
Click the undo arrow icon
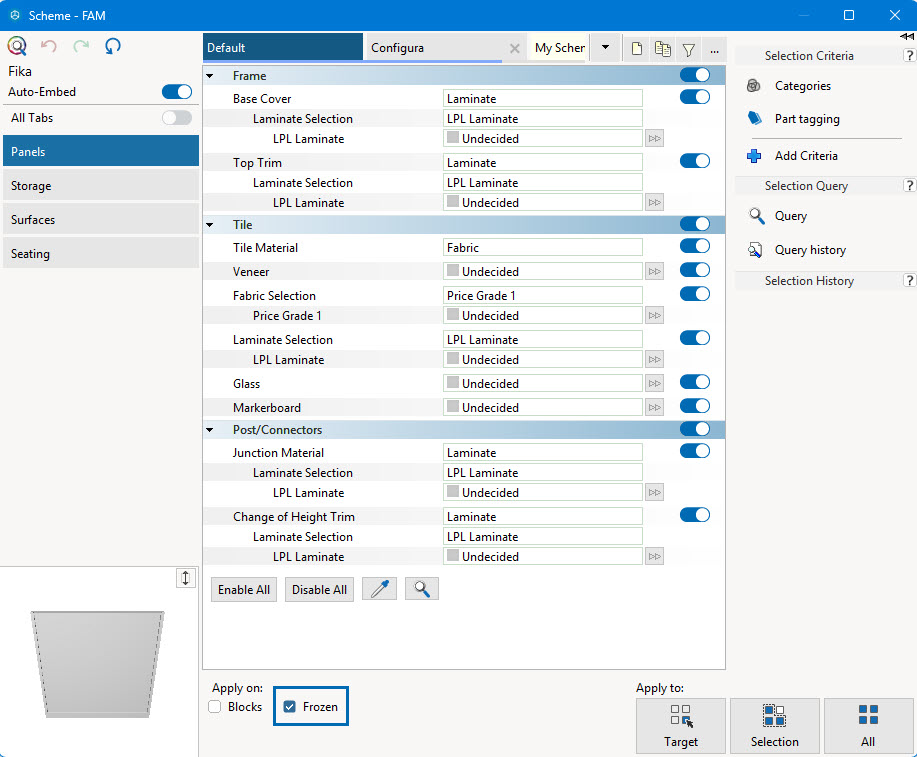coord(49,46)
